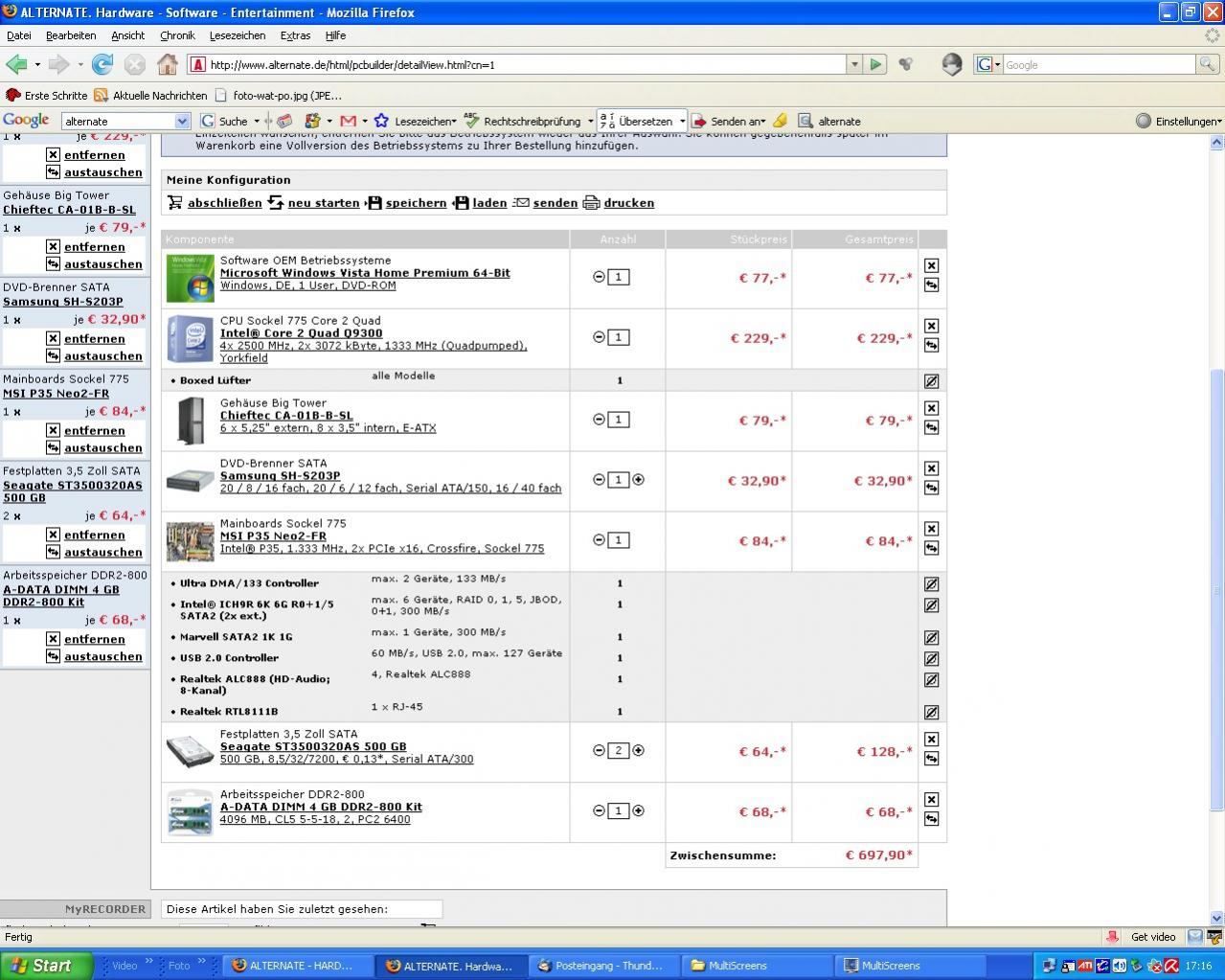This screenshot has height=980, width=1225.
Task: Exchange the A-DATA DIMM 4 GB kit
Action: point(931,819)
